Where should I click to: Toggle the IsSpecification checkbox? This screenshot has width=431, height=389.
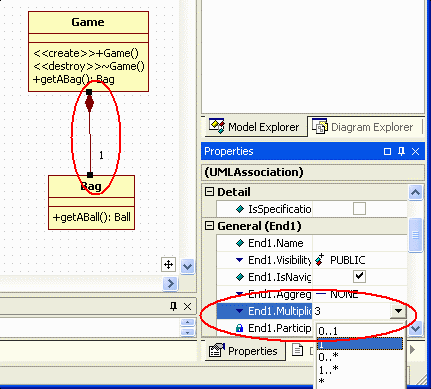click(359, 209)
